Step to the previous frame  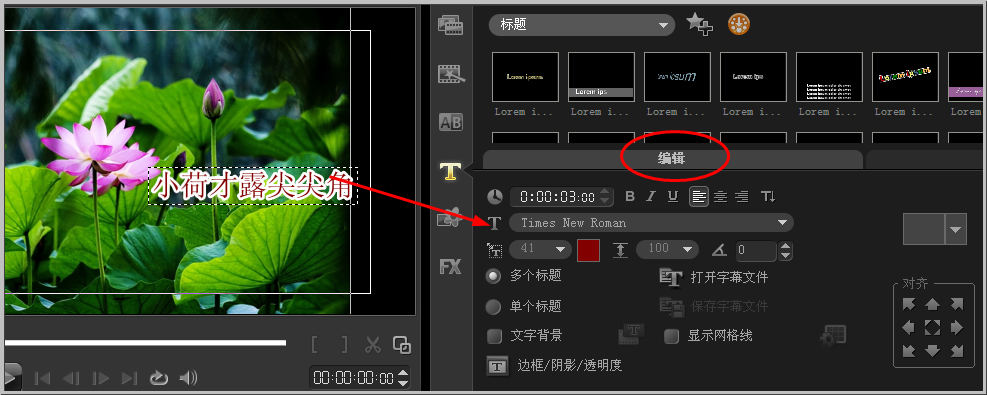coord(71,378)
